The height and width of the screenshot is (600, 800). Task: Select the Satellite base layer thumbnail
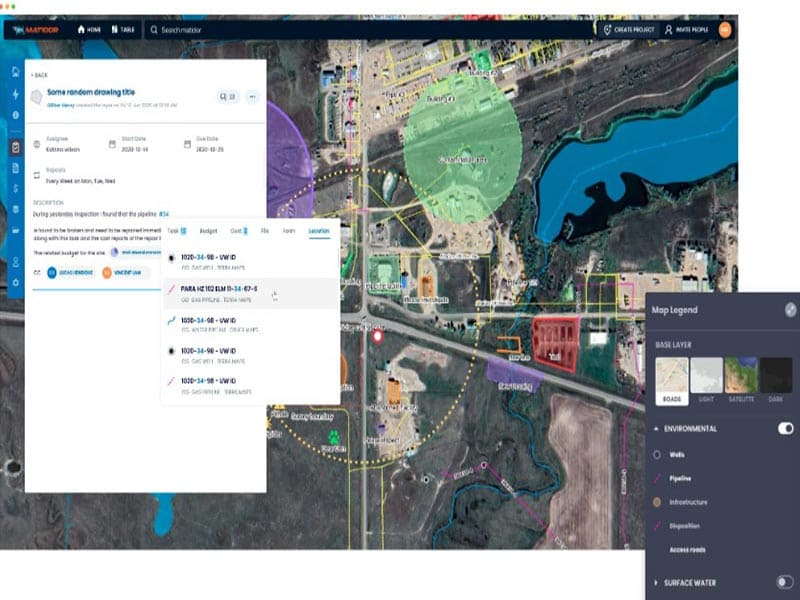(741, 376)
